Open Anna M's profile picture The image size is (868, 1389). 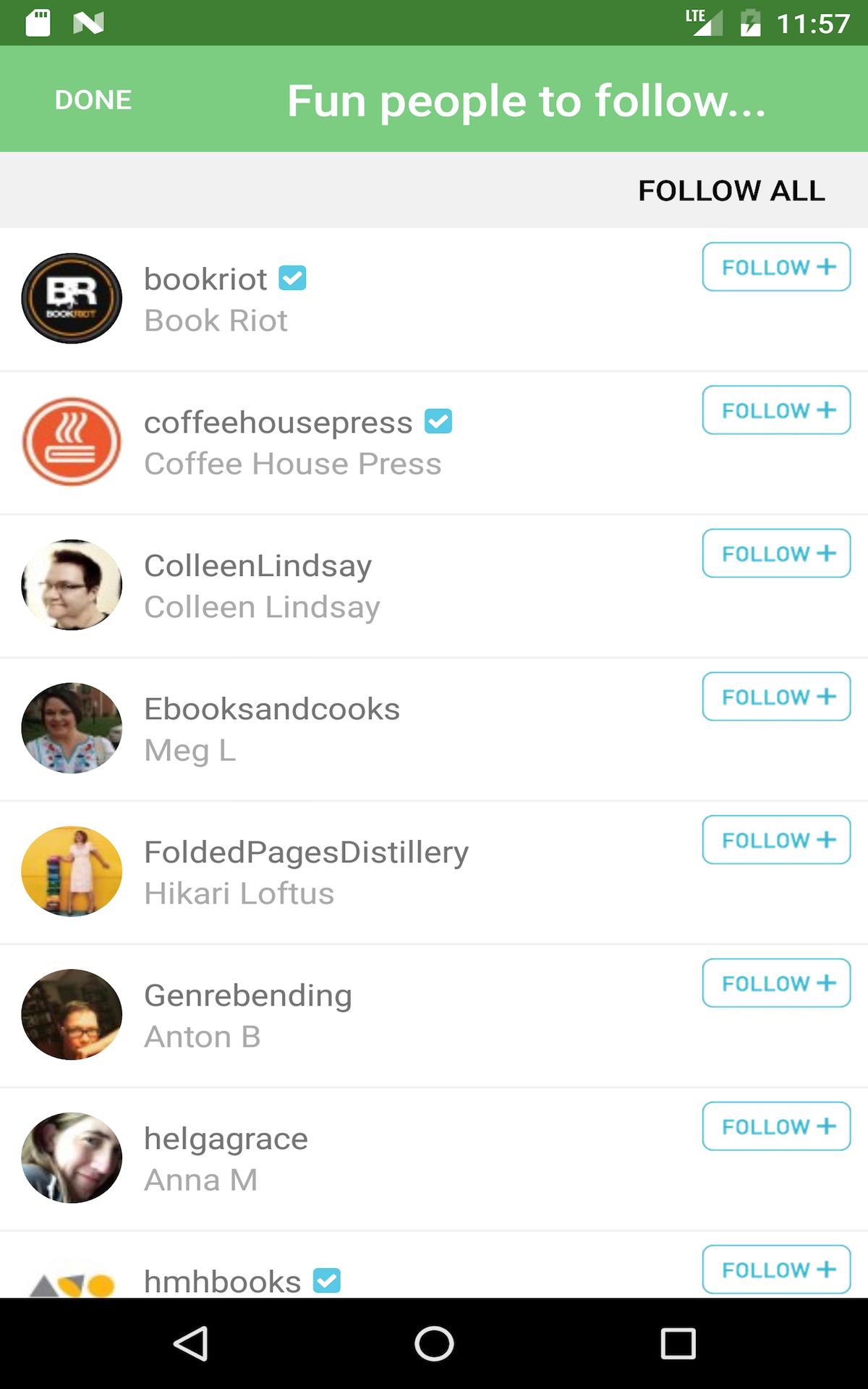click(71, 1157)
